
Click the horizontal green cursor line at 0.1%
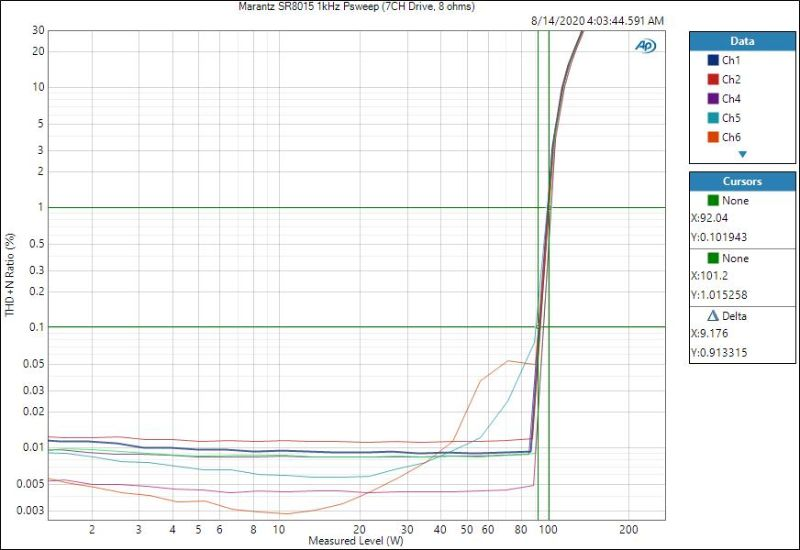tap(300, 327)
